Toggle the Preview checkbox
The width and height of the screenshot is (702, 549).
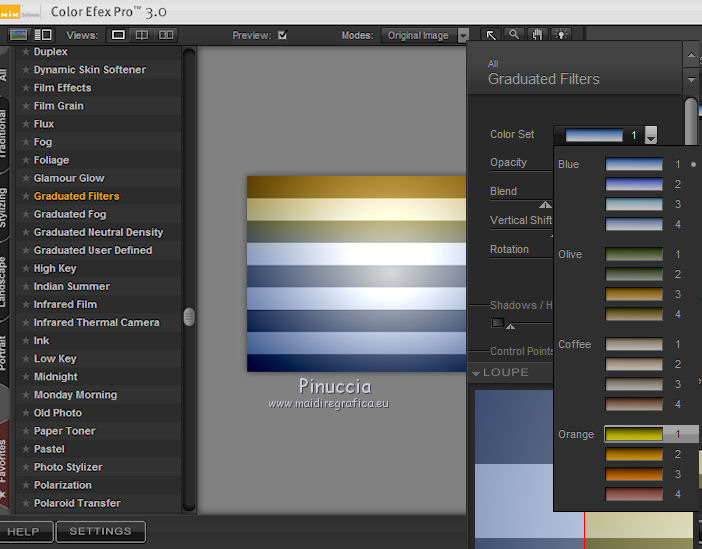[x=283, y=35]
